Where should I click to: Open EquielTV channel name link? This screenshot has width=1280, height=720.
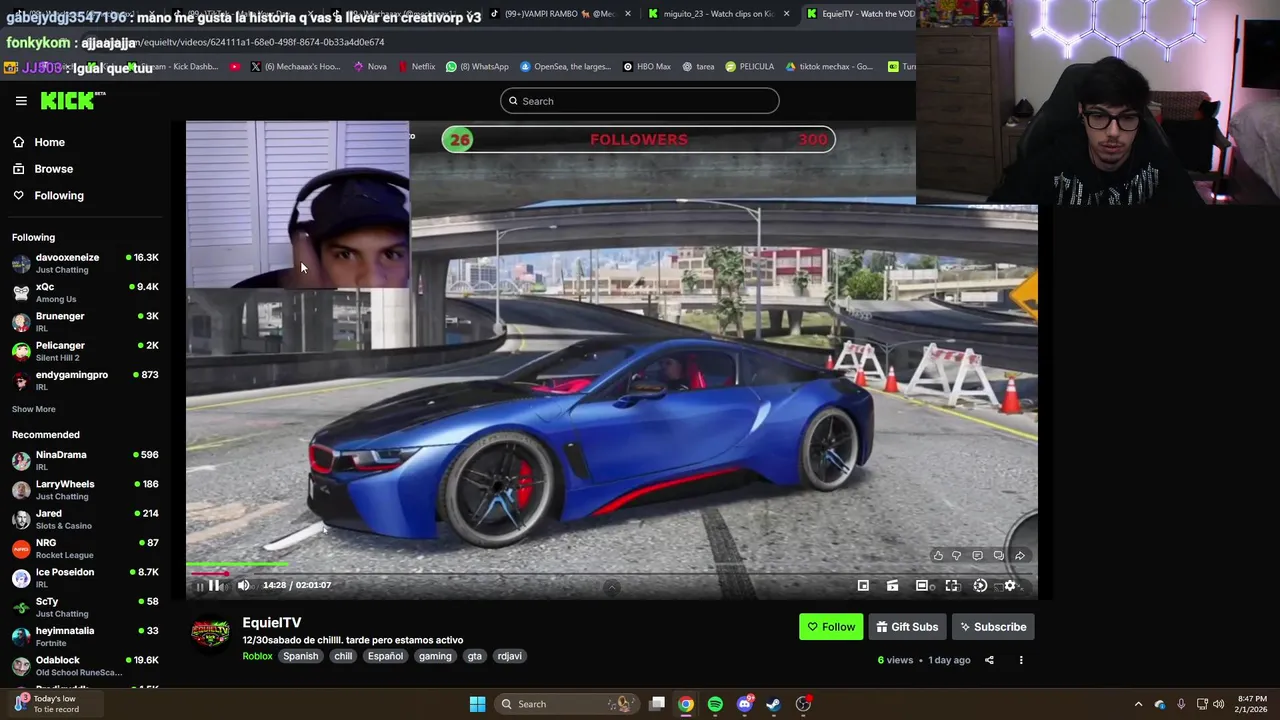(x=271, y=623)
